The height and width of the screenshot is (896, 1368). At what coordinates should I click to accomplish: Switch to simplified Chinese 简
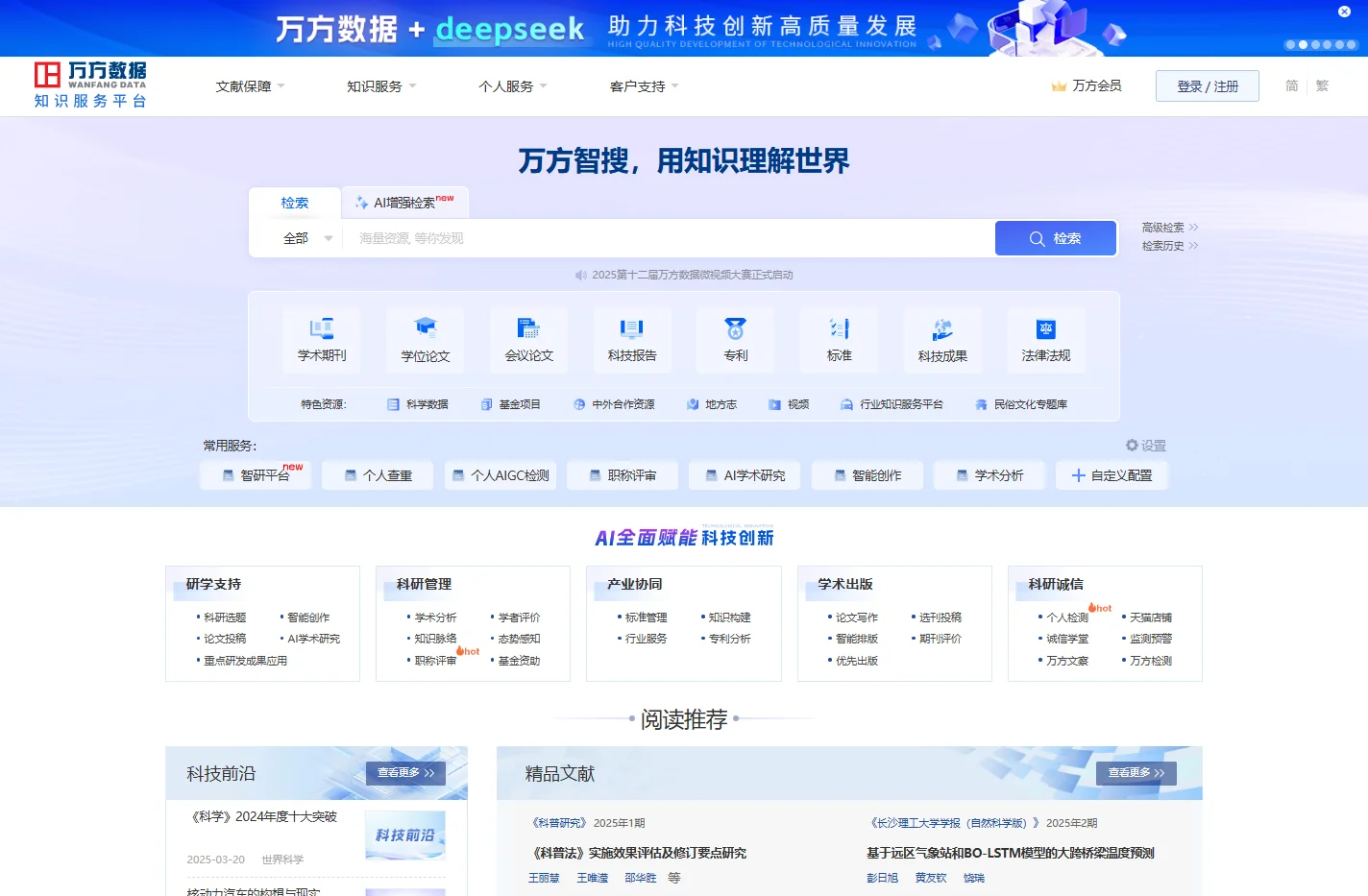coord(1292,85)
